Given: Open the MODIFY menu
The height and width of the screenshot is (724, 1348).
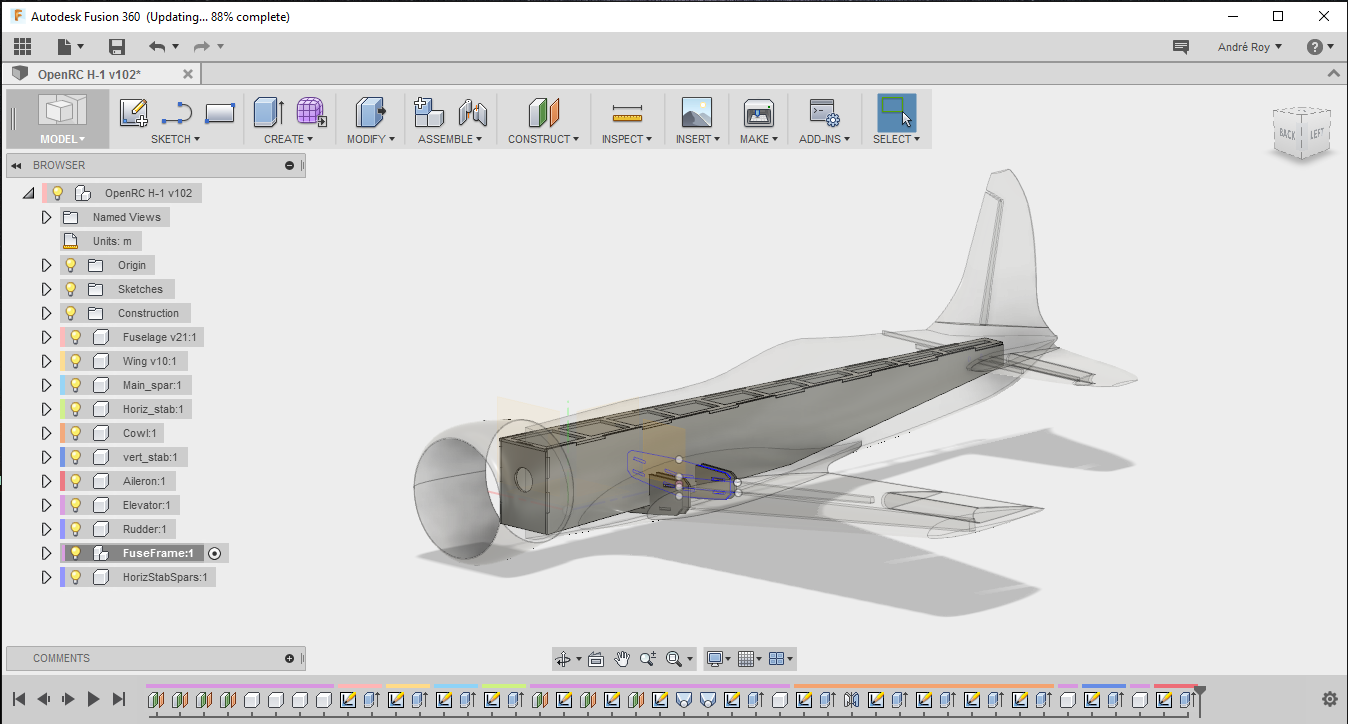Looking at the screenshot, I should 370,139.
